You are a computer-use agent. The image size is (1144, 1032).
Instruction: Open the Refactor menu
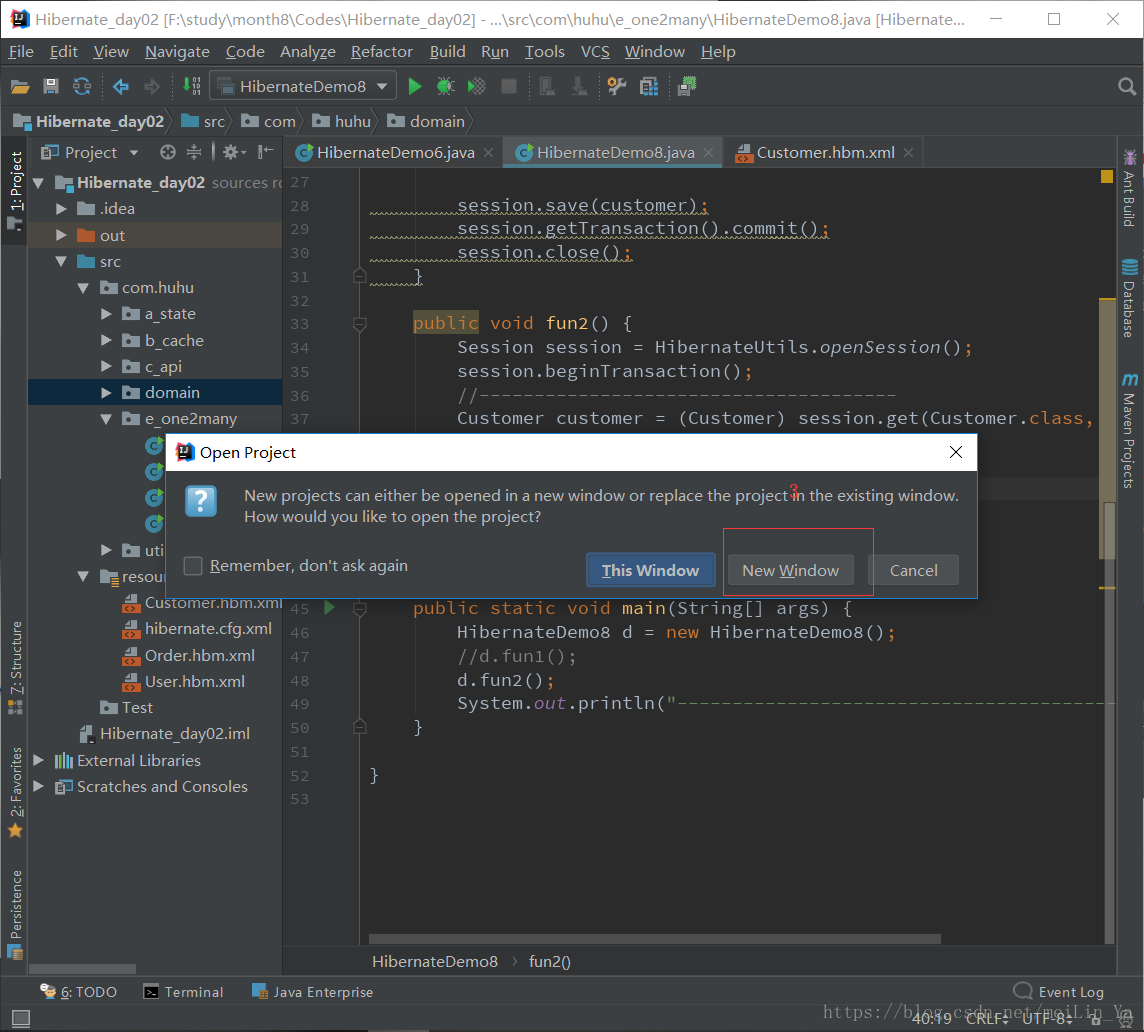[x=382, y=52]
